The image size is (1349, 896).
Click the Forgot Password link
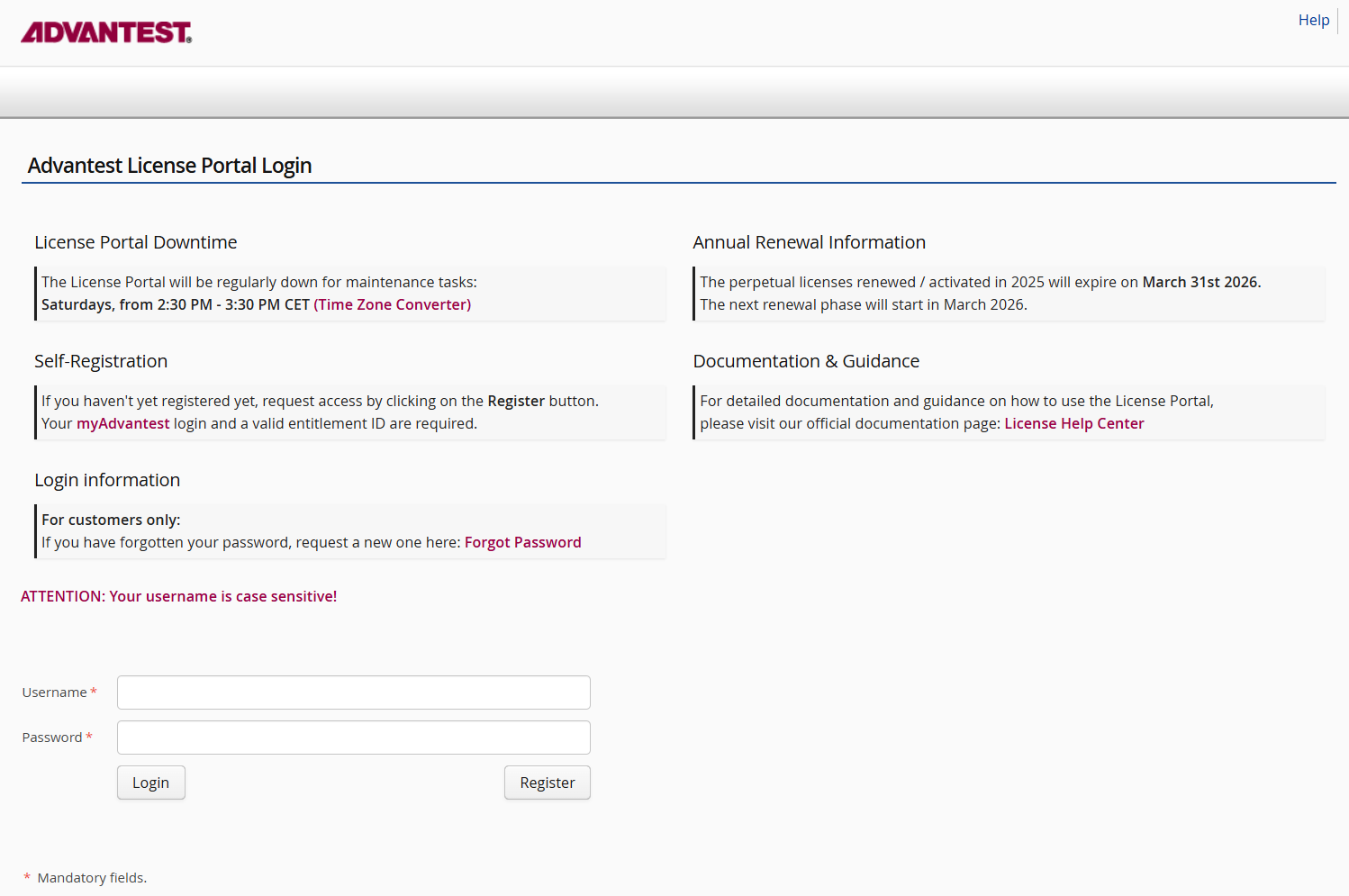coord(522,542)
